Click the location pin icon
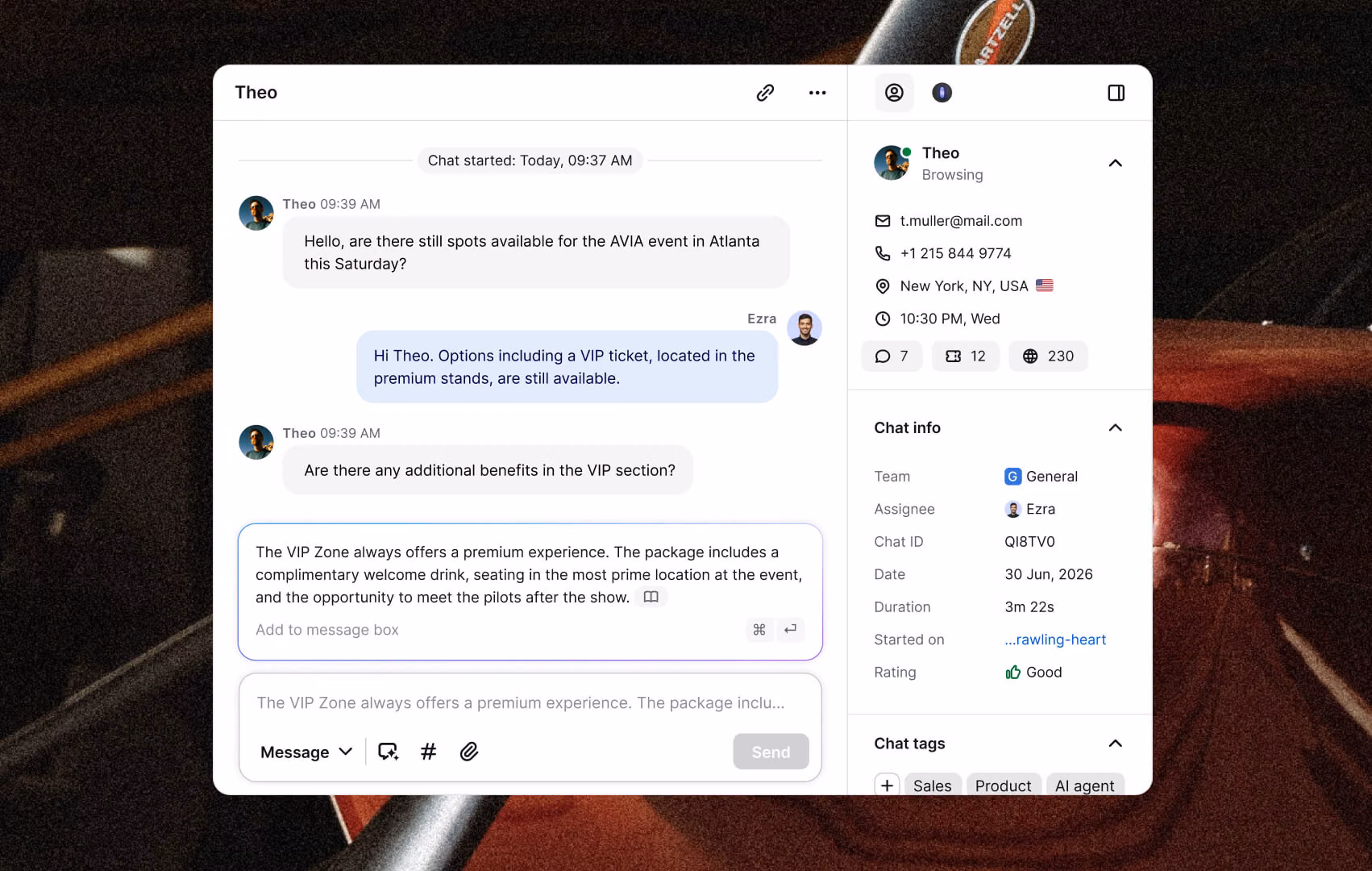 coord(883,286)
